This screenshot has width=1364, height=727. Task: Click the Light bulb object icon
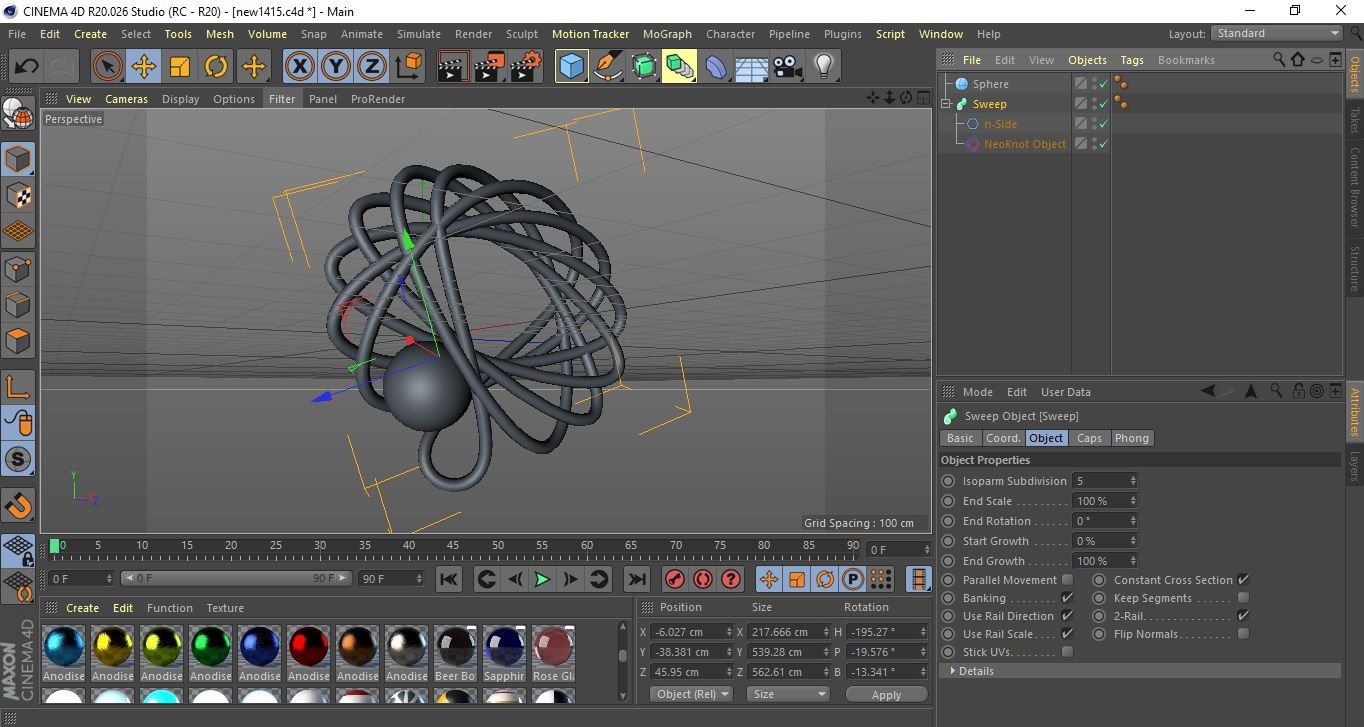(823, 67)
